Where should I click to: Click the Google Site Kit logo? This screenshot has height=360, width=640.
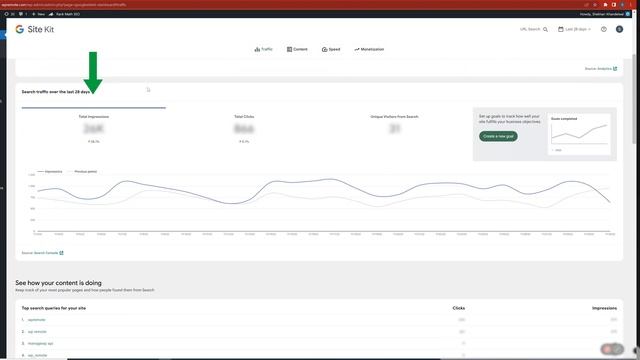35,29
